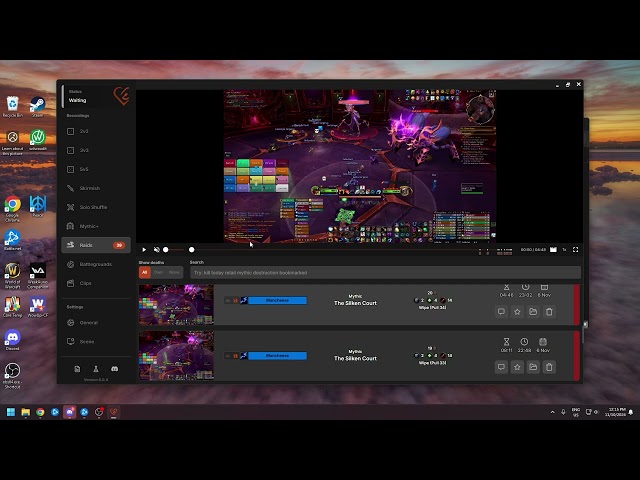The height and width of the screenshot is (480, 640).
Task: Open Chrome from the taskbar
Action: [x=40, y=412]
